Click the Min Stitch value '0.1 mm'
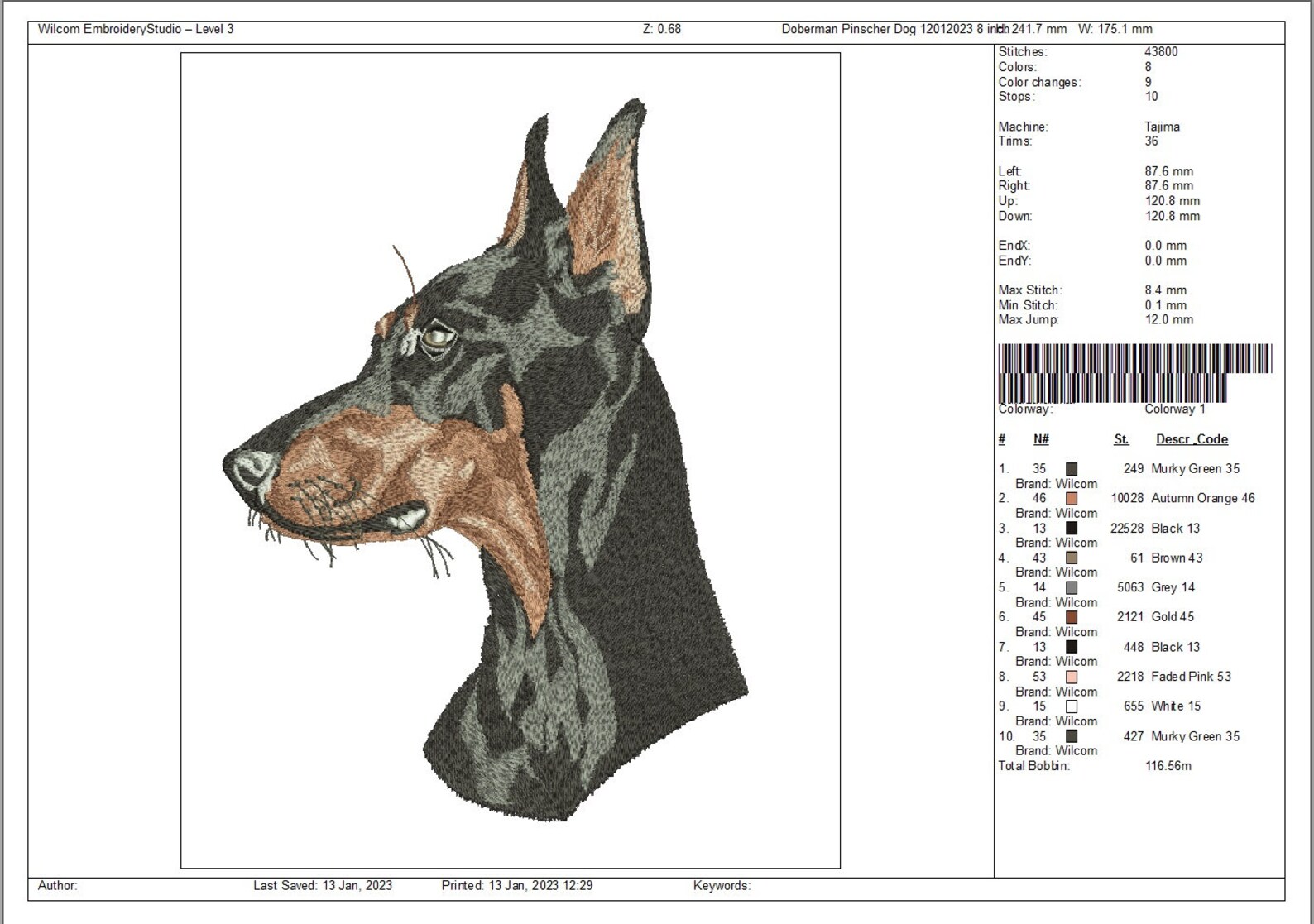This screenshot has height=924, width=1314. click(x=1165, y=305)
